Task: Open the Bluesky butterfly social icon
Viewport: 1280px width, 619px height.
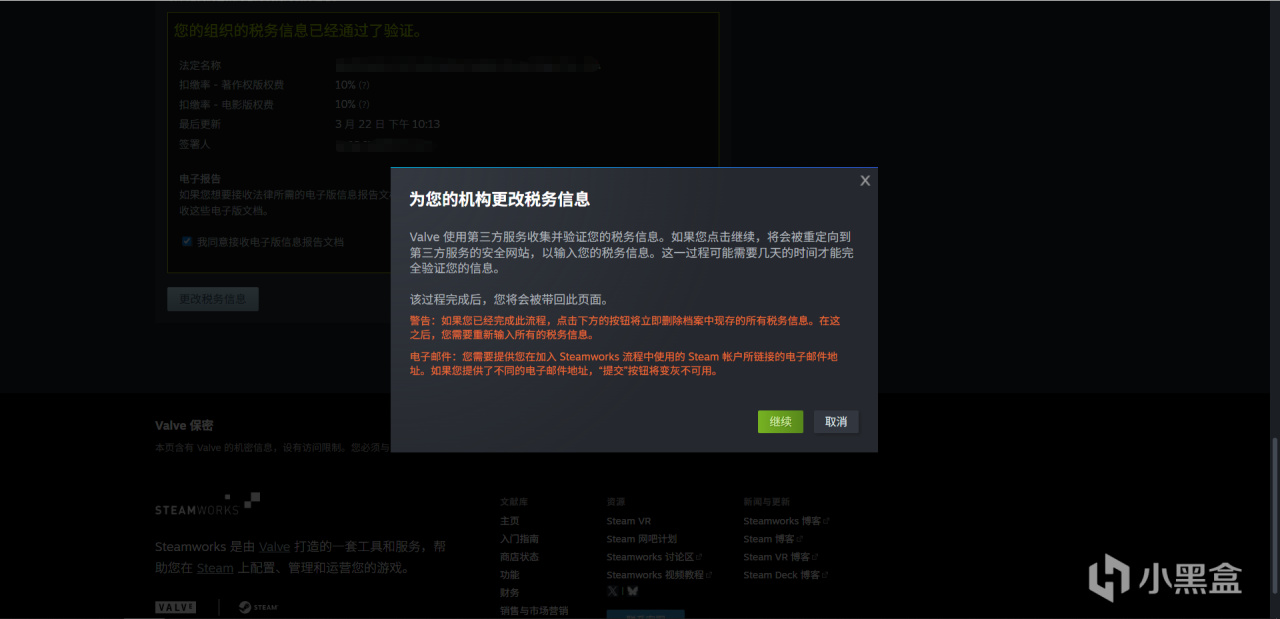Action: (x=632, y=591)
